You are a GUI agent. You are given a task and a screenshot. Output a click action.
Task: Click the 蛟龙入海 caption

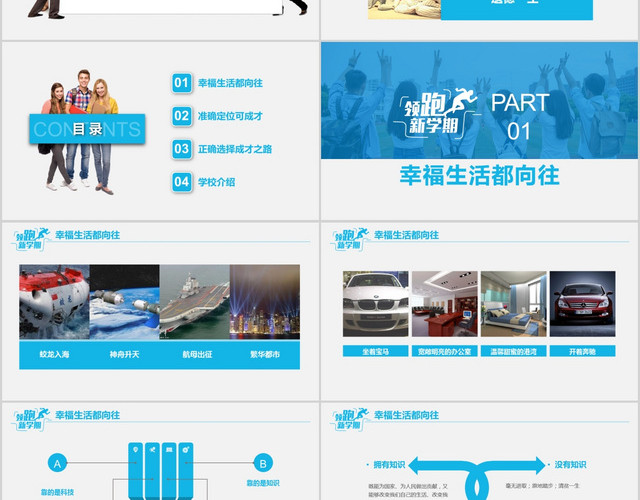pyautogui.click(x=54, y=354)
